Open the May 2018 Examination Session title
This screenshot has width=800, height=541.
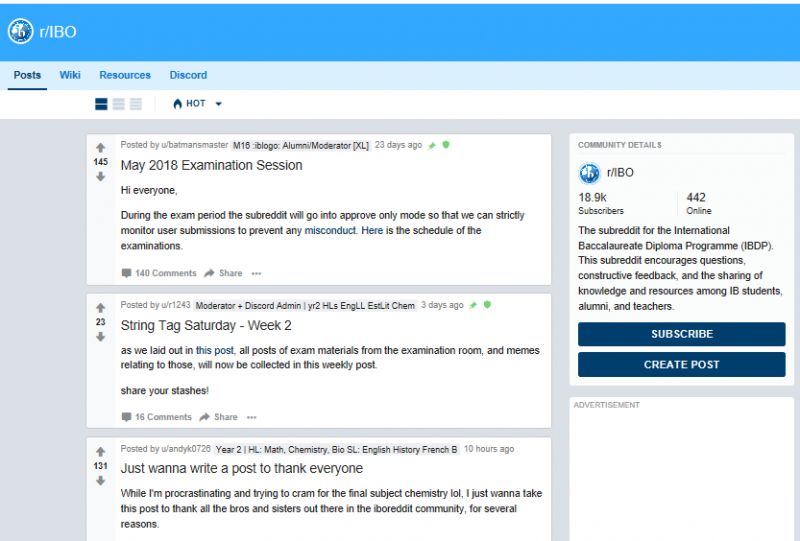point(211,165)
